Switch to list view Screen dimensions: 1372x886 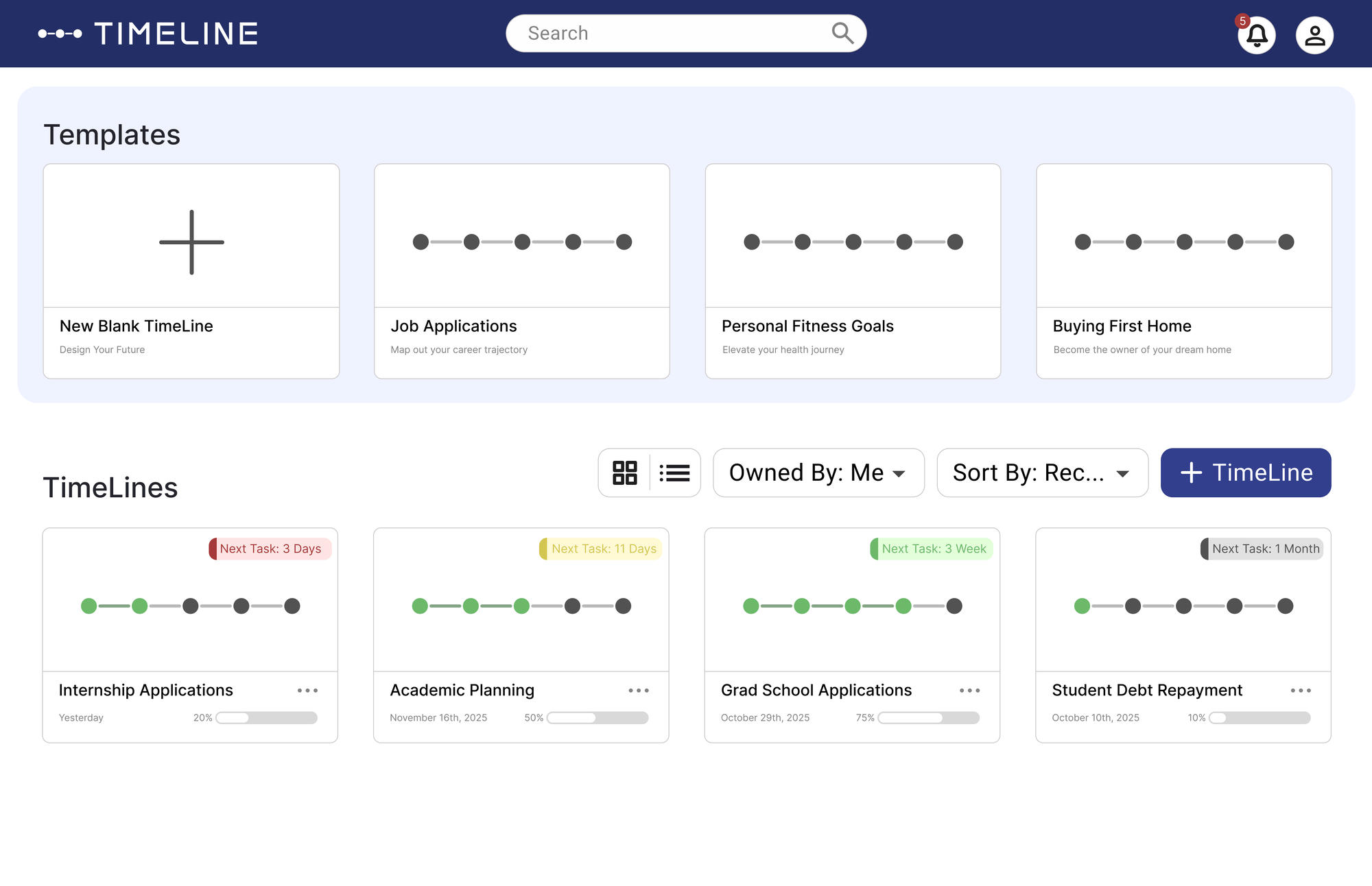click(675, 472)
